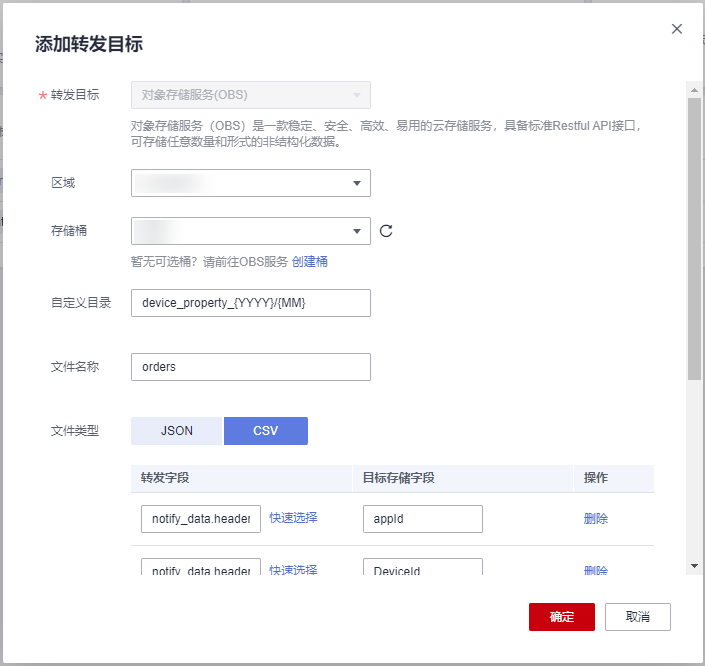Click 快速选择 in the DeviceId row

293,569
